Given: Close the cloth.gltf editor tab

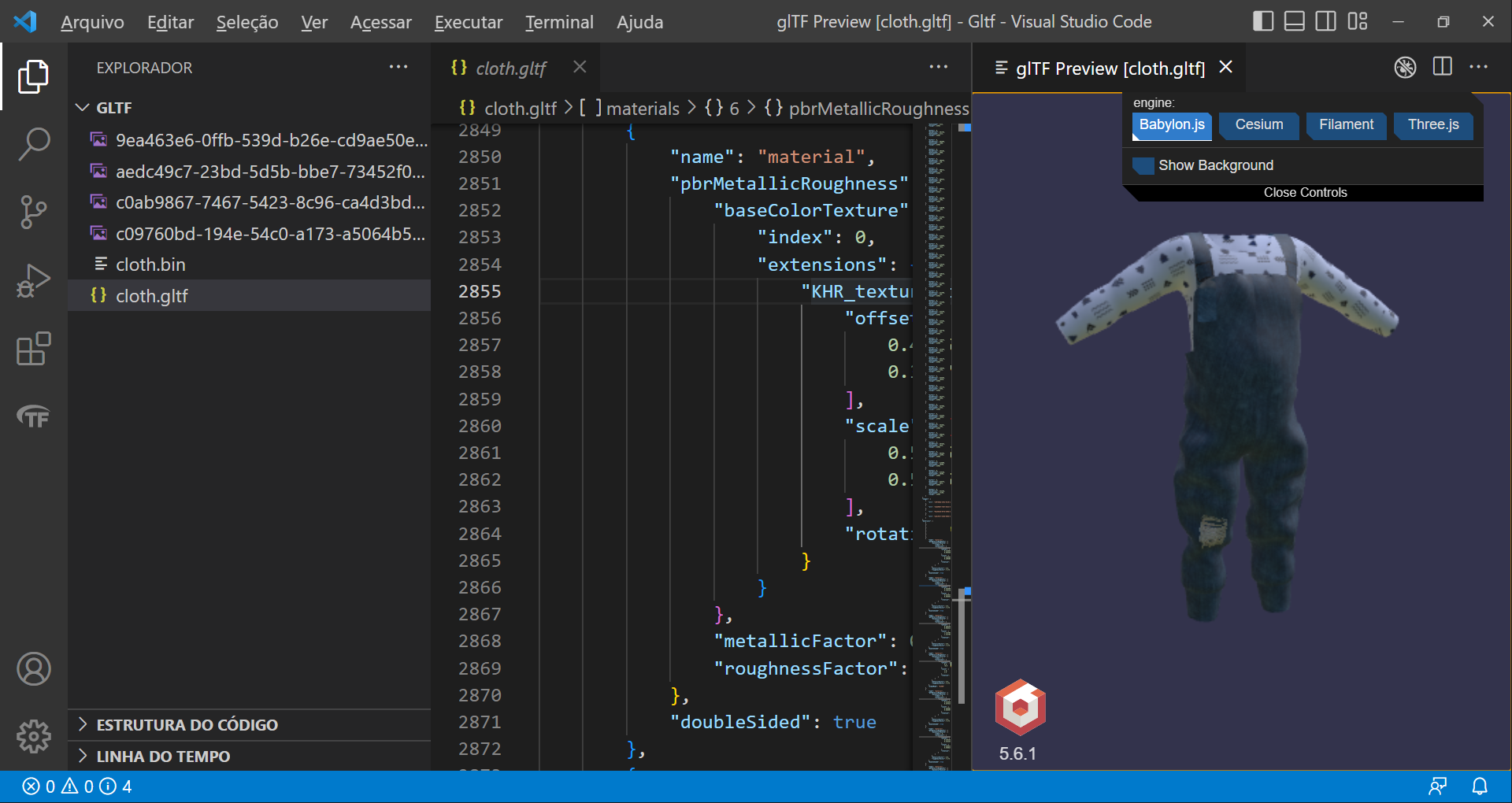Looking at the screenshot, I should (580, 67).
